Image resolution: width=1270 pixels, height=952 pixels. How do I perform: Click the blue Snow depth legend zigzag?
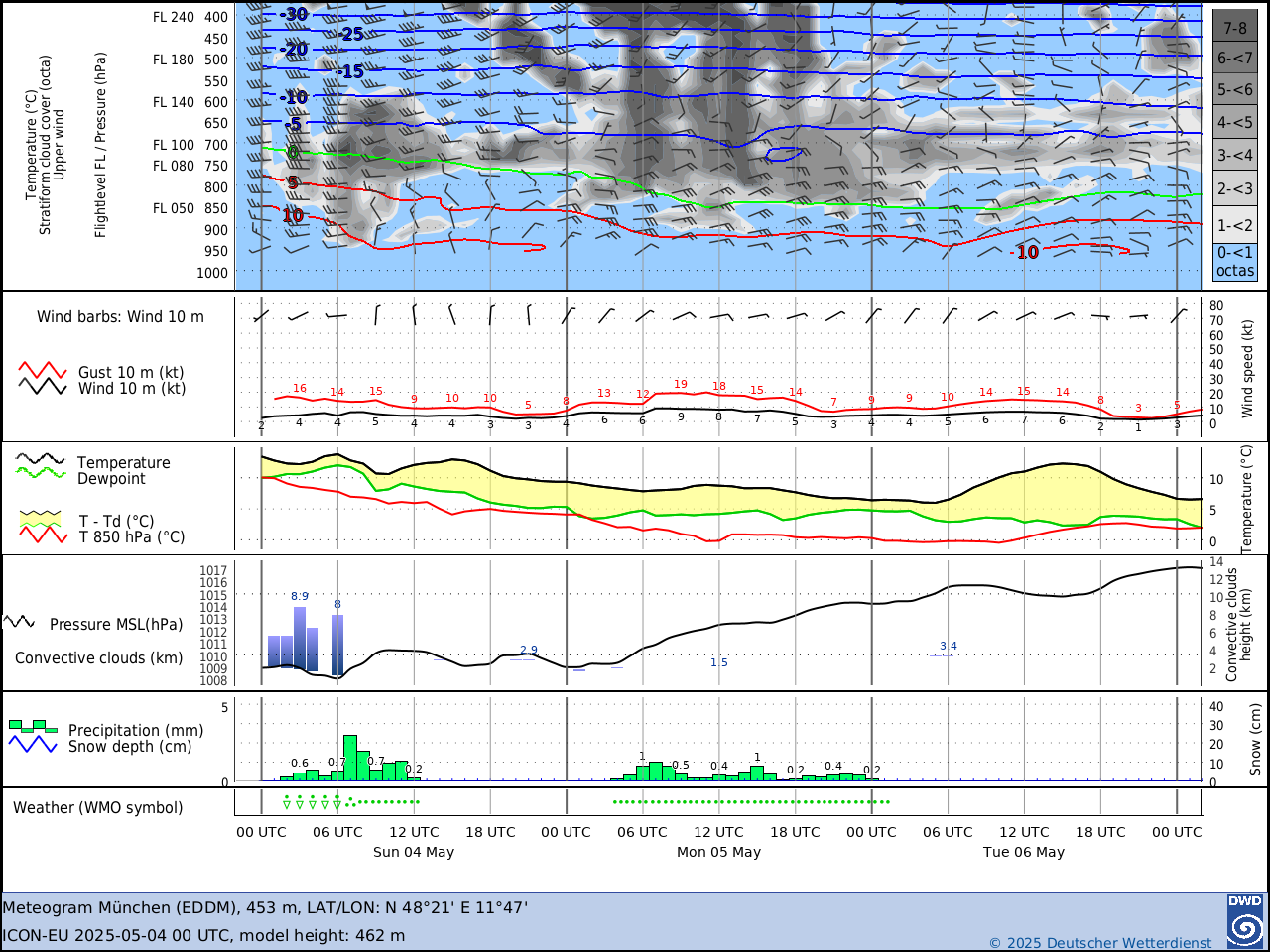pyautogui.click(x=33, y=744)
